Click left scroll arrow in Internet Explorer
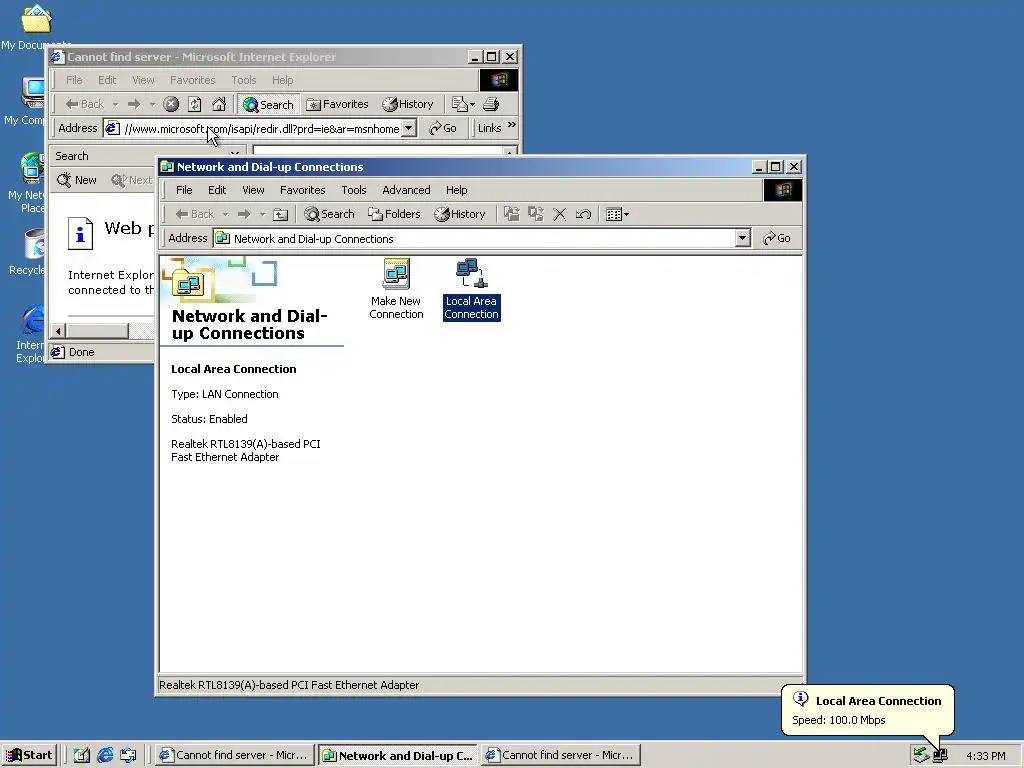The height and width of the screenshot is (768, 1024). (58, 331)
